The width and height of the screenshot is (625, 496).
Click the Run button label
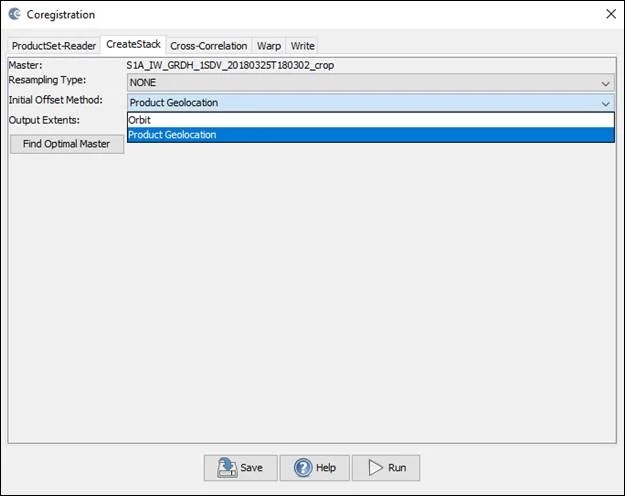click(397, 468)
